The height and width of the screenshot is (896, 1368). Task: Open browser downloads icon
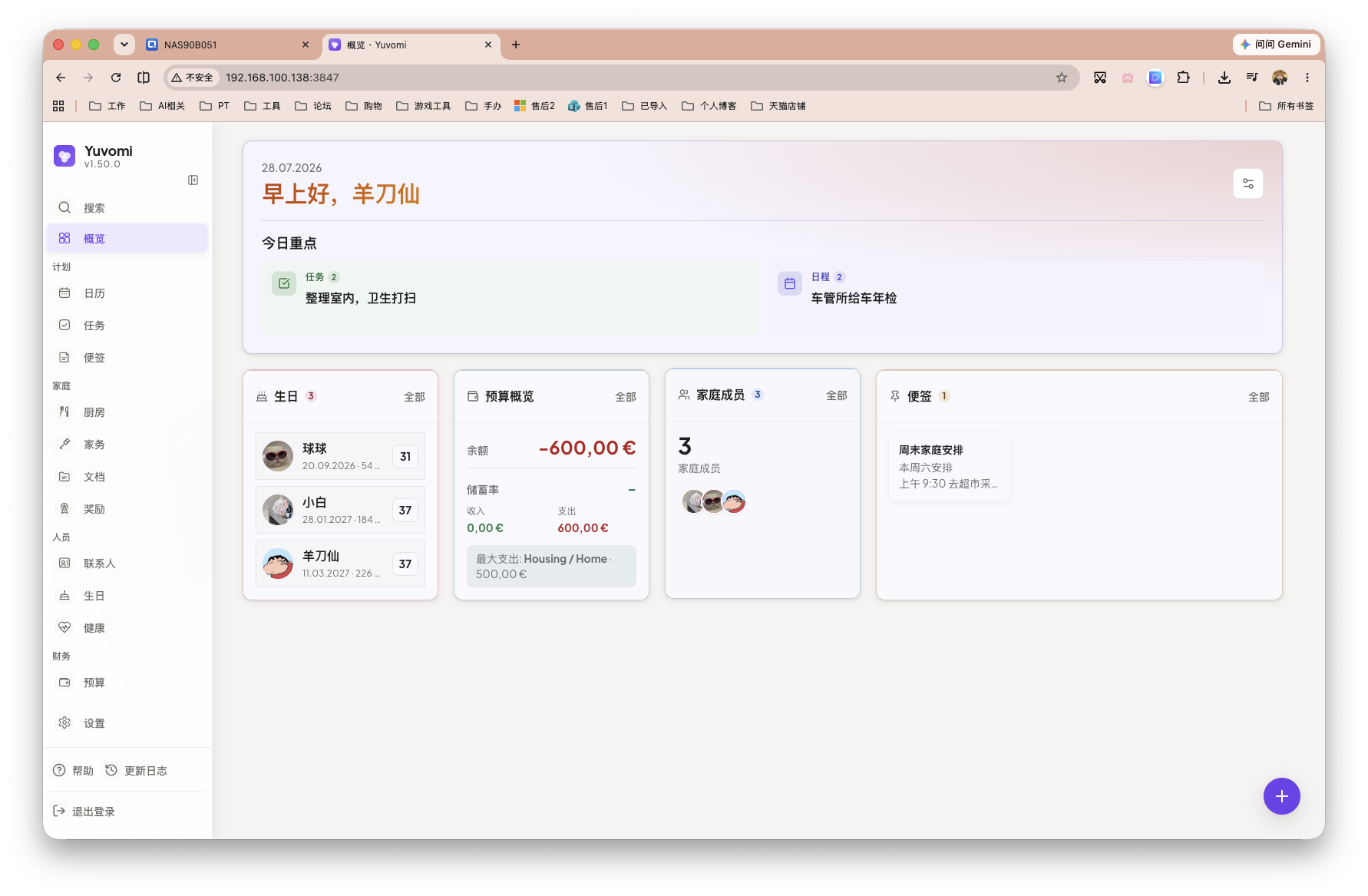(1224, 78)
